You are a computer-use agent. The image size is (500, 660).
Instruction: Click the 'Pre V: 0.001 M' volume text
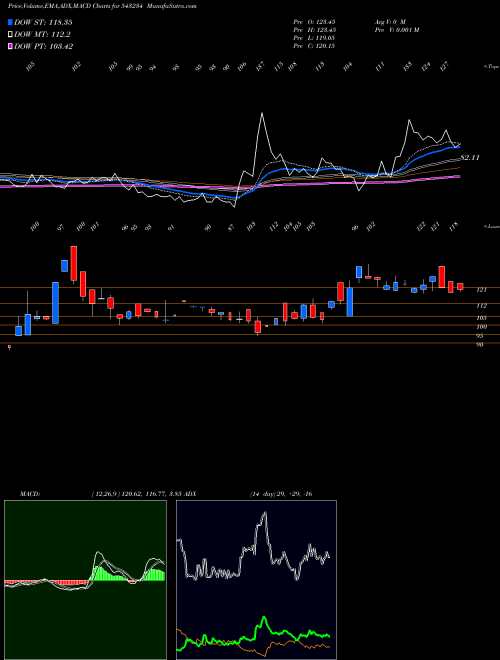(x=396, y=30)
